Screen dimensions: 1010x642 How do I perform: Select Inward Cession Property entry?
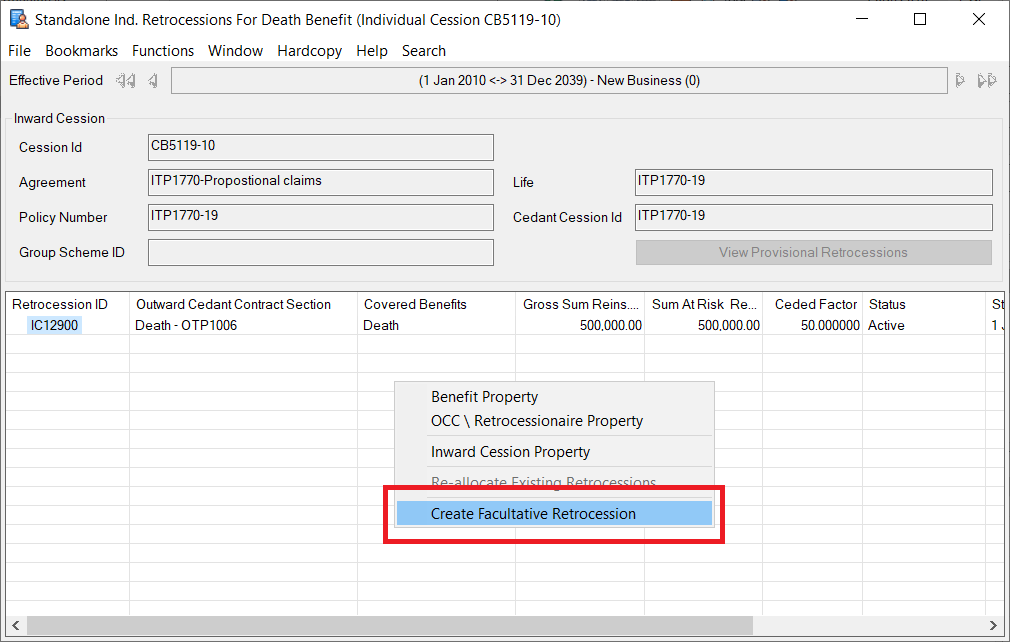click(x=511, y=452)
